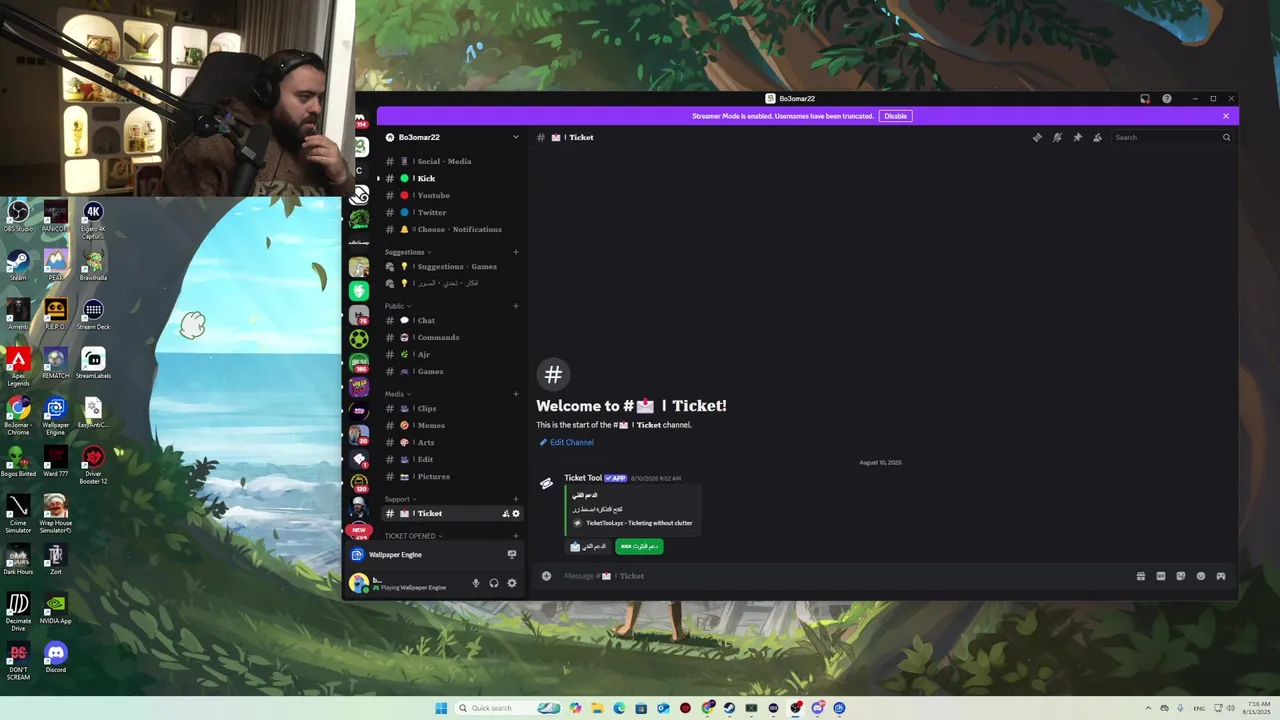Click the gray technical support ticket button
The height and width of the screenshot is (720, 1280).
click(x=588, y=546)
